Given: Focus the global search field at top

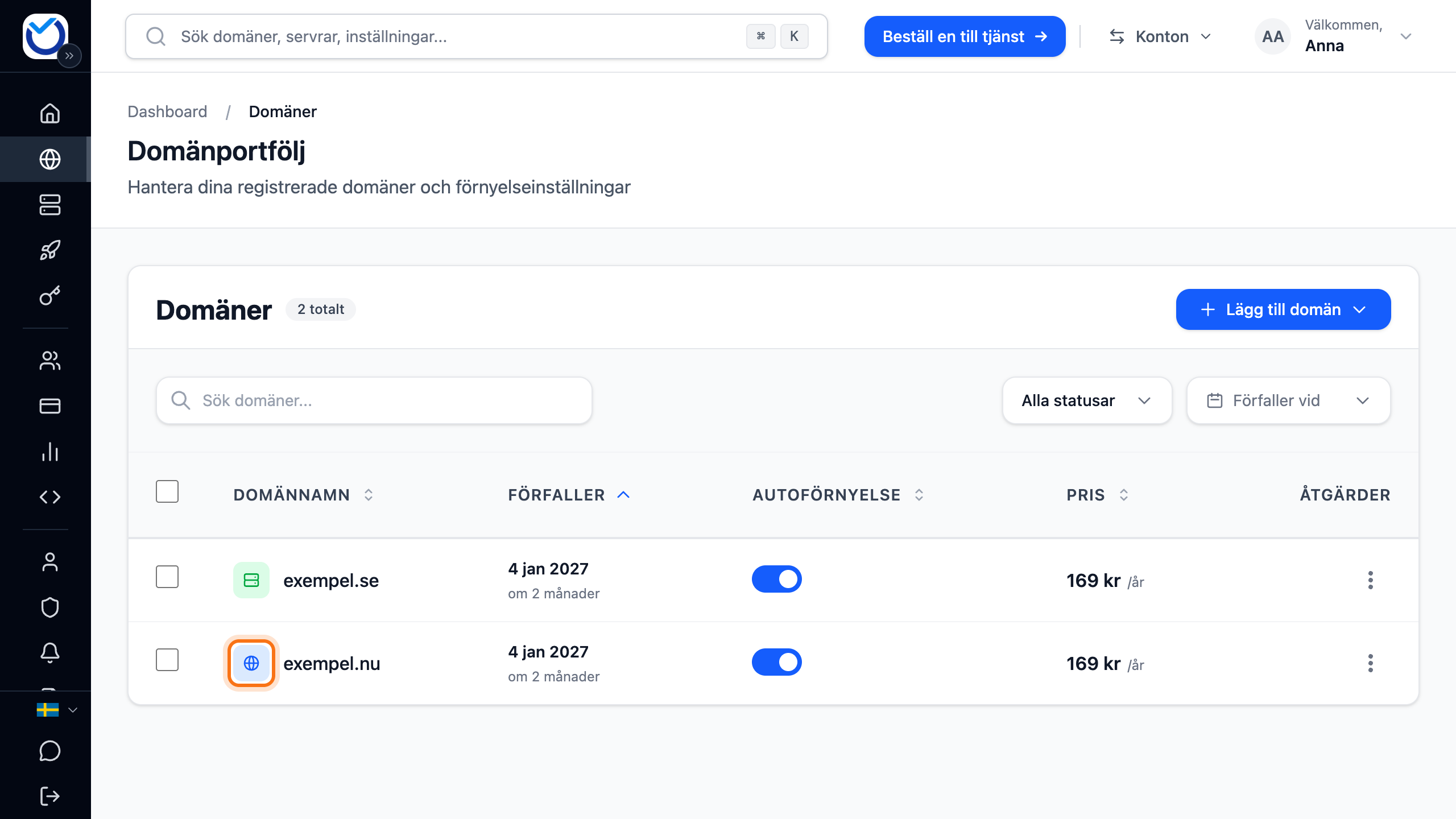Looking at the screenshot, I should (477, 36).
